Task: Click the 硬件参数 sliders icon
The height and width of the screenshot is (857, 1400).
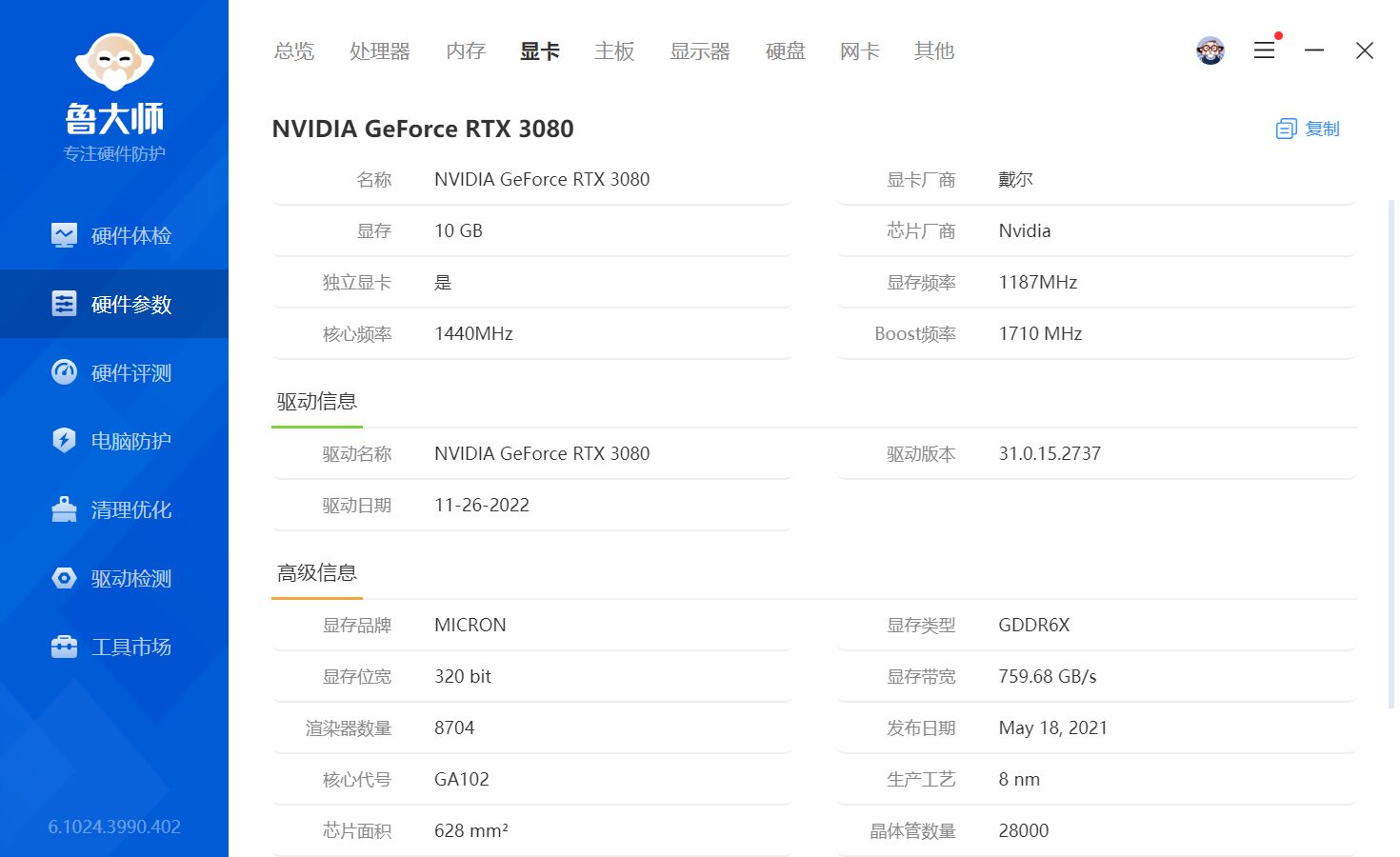Action: click(64, 304)
